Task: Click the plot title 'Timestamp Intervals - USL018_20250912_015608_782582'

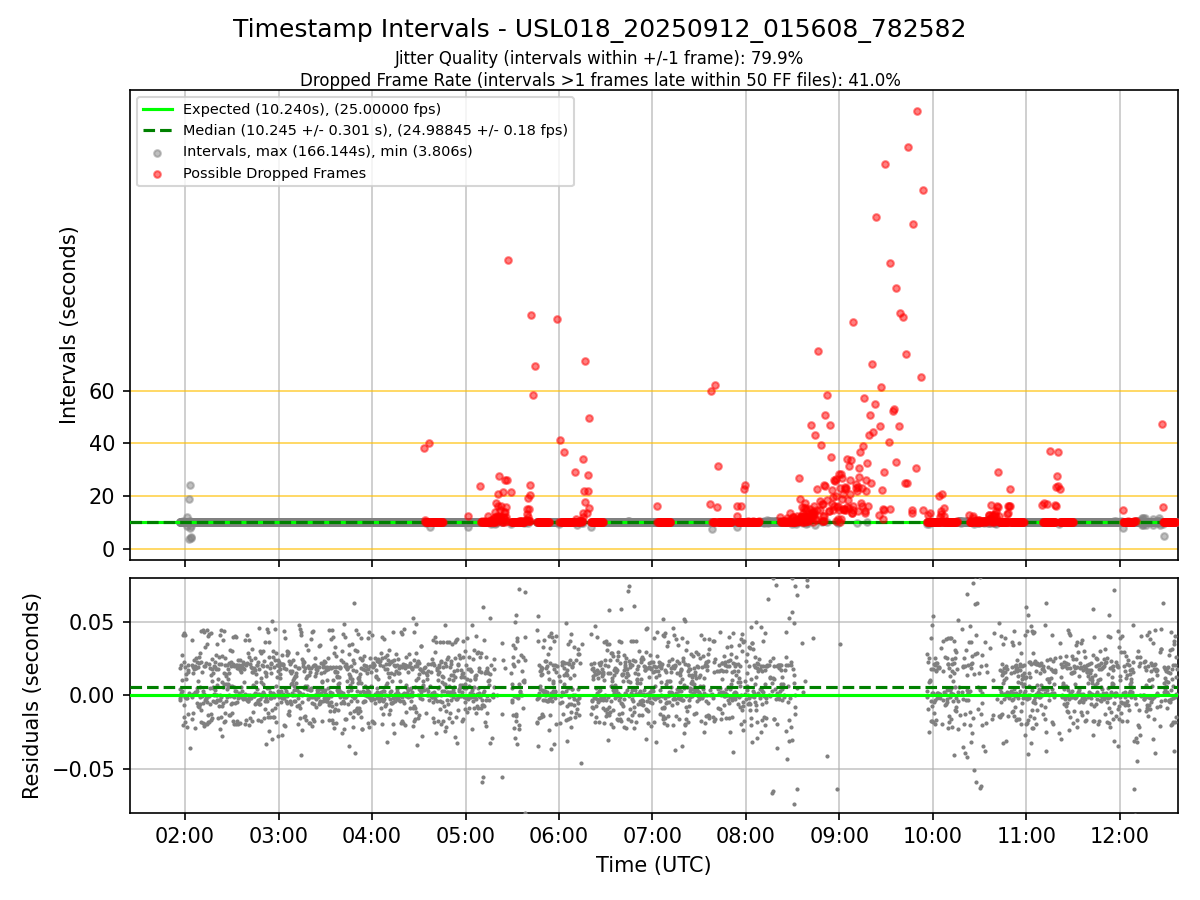Action: coord(600,29)
